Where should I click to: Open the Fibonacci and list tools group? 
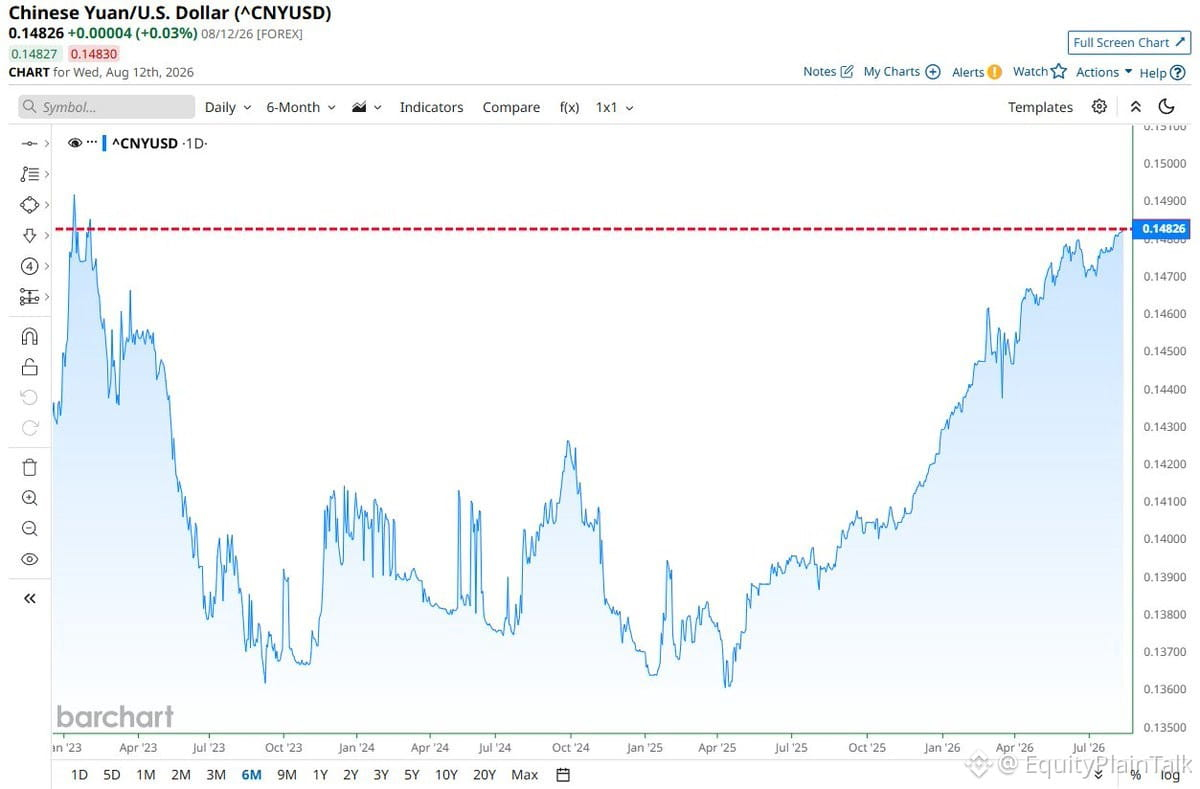[x=29, y=174]
